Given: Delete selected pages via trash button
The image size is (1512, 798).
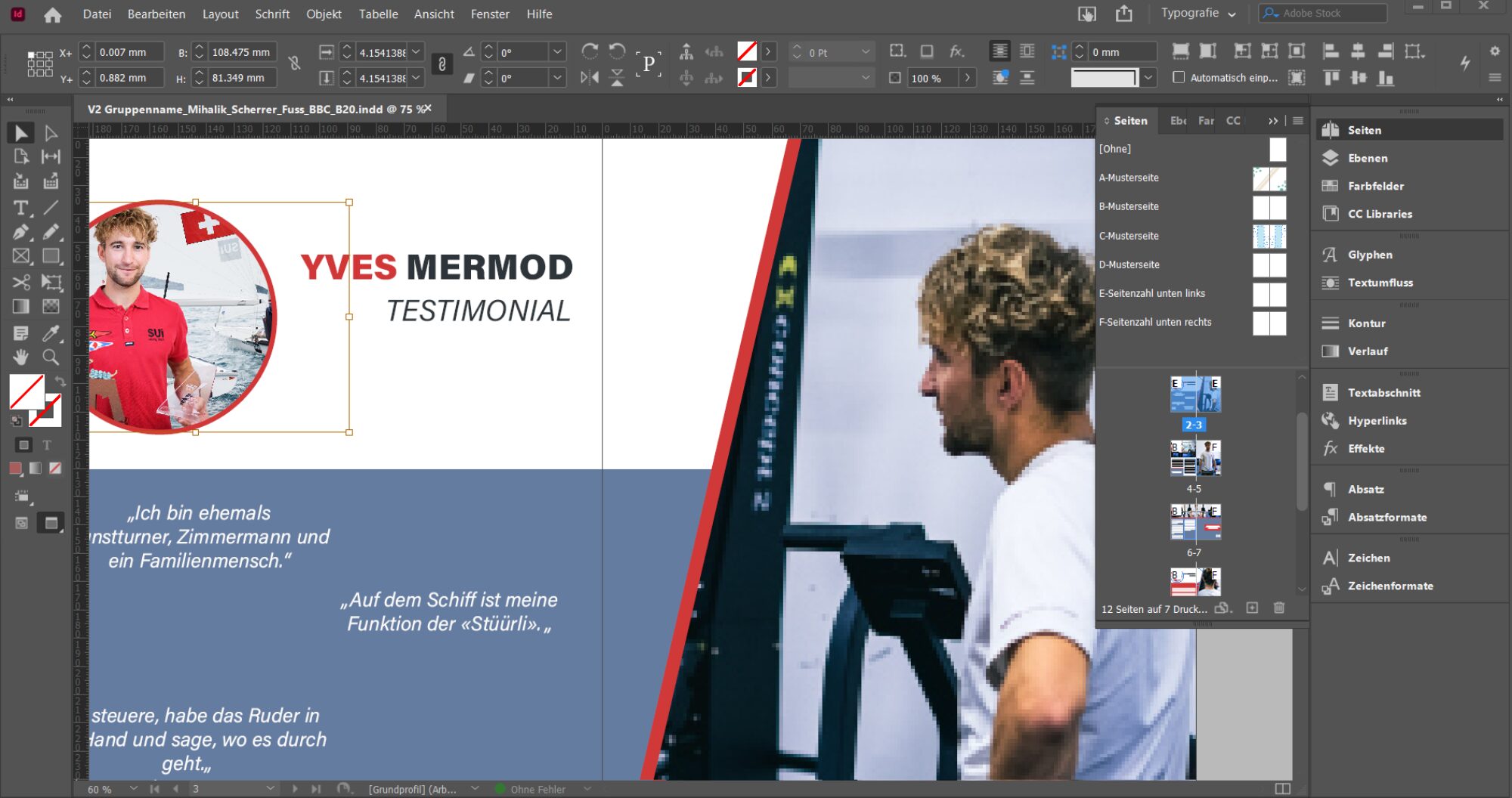Looking at the screenshot, I should 1279,608.
